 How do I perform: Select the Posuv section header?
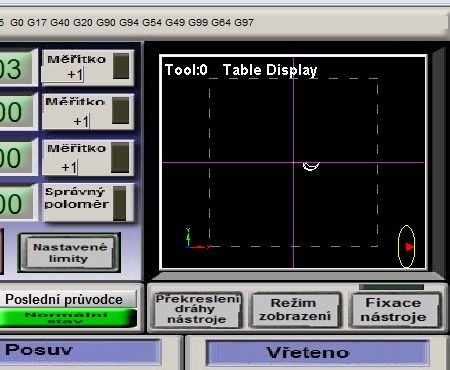[79, 351]
